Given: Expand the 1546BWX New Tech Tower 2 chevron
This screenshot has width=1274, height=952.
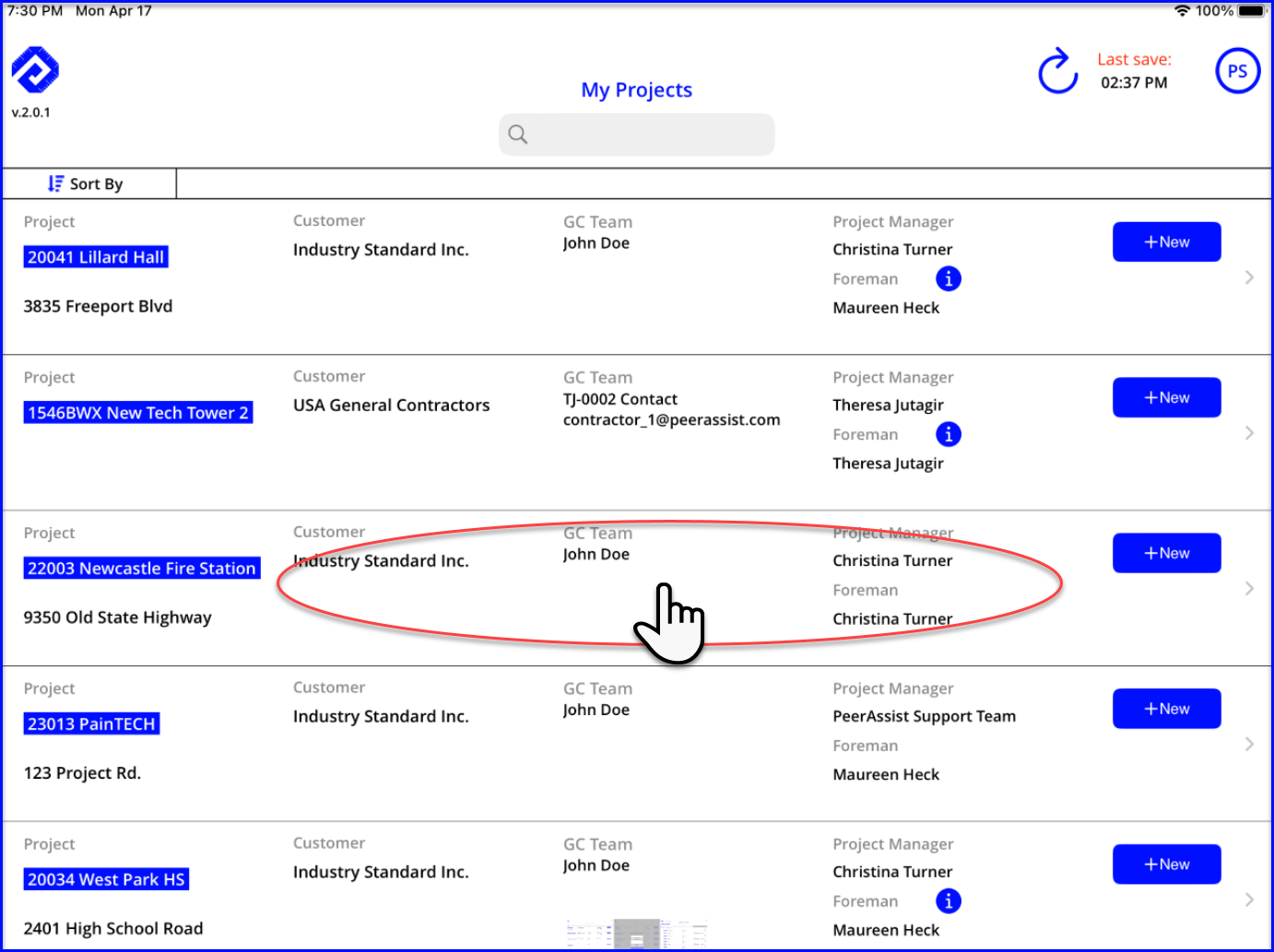Looking at the screenshot, I should (x=1249, y=433).
